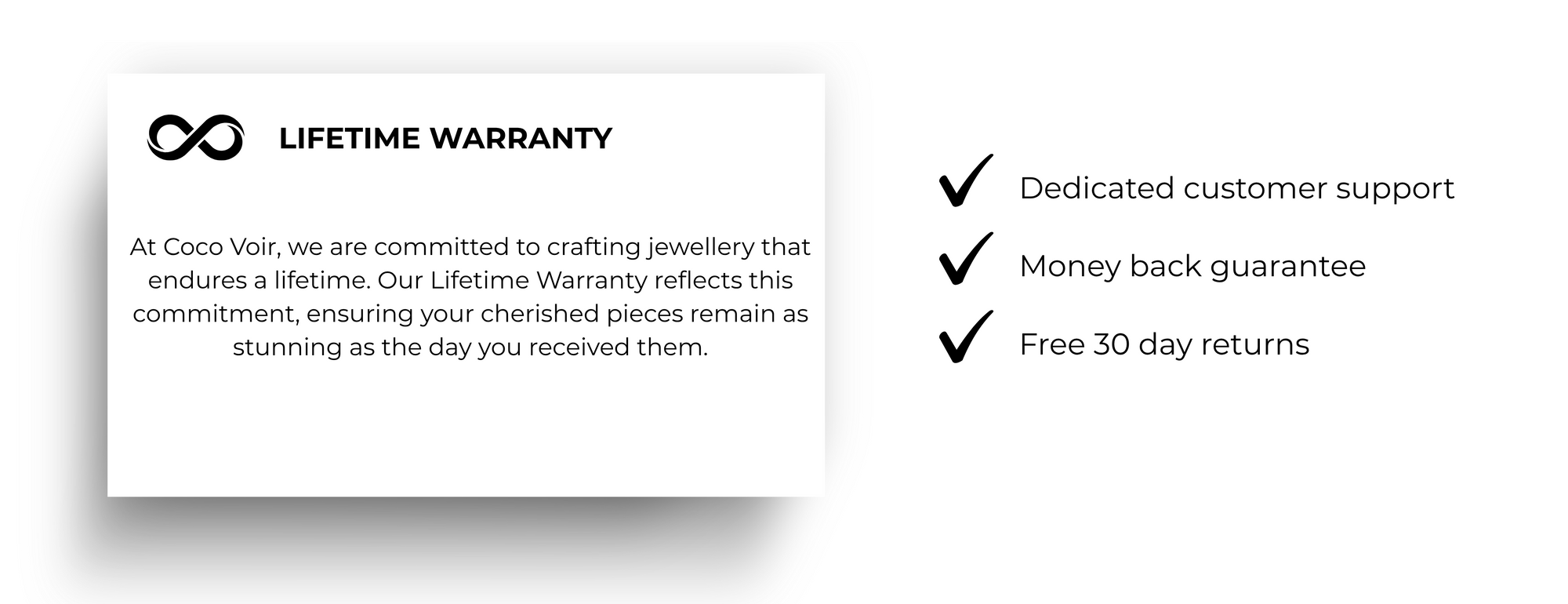Click the word WARRANTY in the heading
Image resolution: width=1568 pixels, height=604 pixels.
click(x=521, y=139)
